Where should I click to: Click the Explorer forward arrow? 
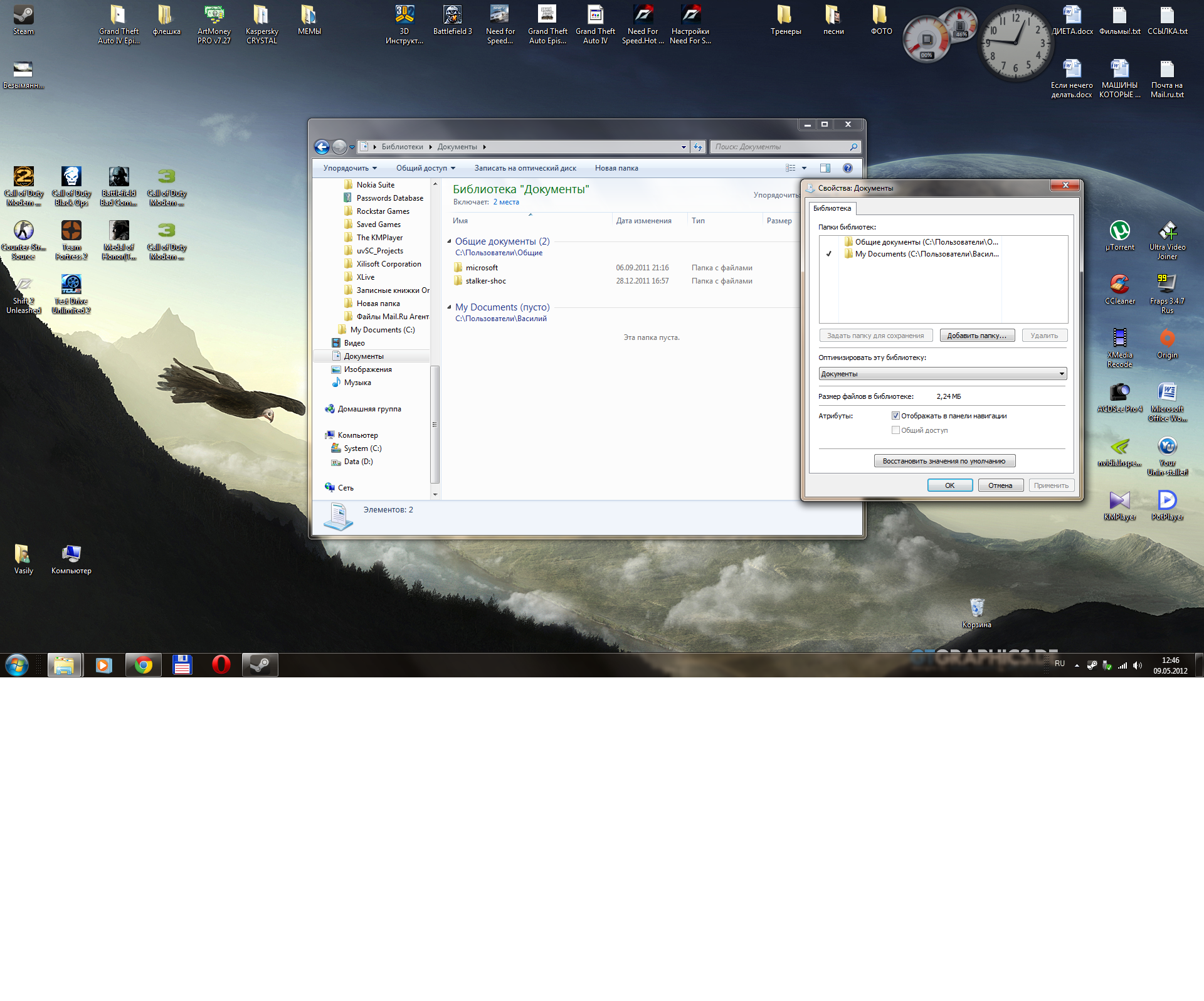tap(339, 147)
